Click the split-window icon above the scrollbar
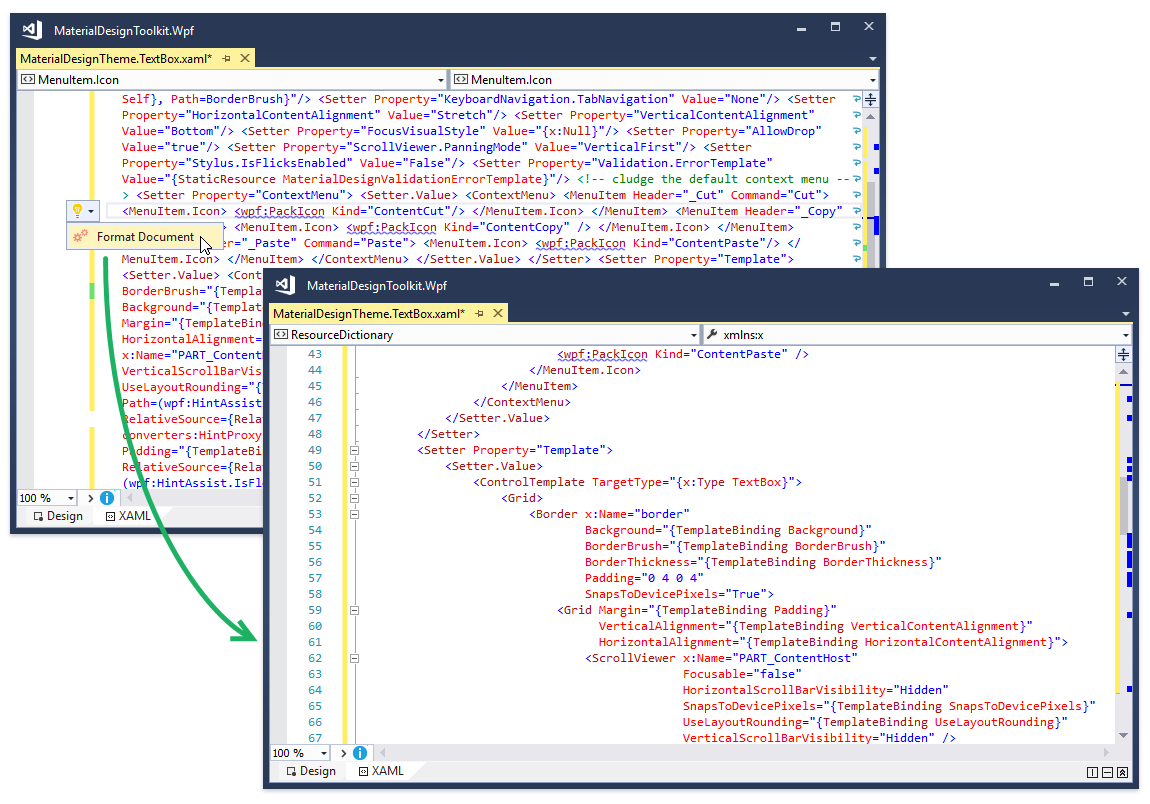Viewport: 1150px width, 804px height. click(1122, 354)
